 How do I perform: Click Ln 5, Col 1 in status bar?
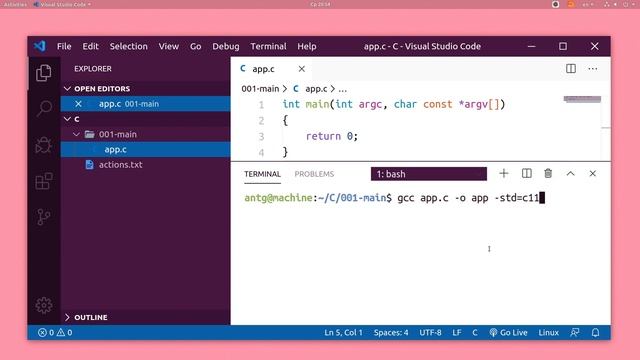(x=343, y=333)
